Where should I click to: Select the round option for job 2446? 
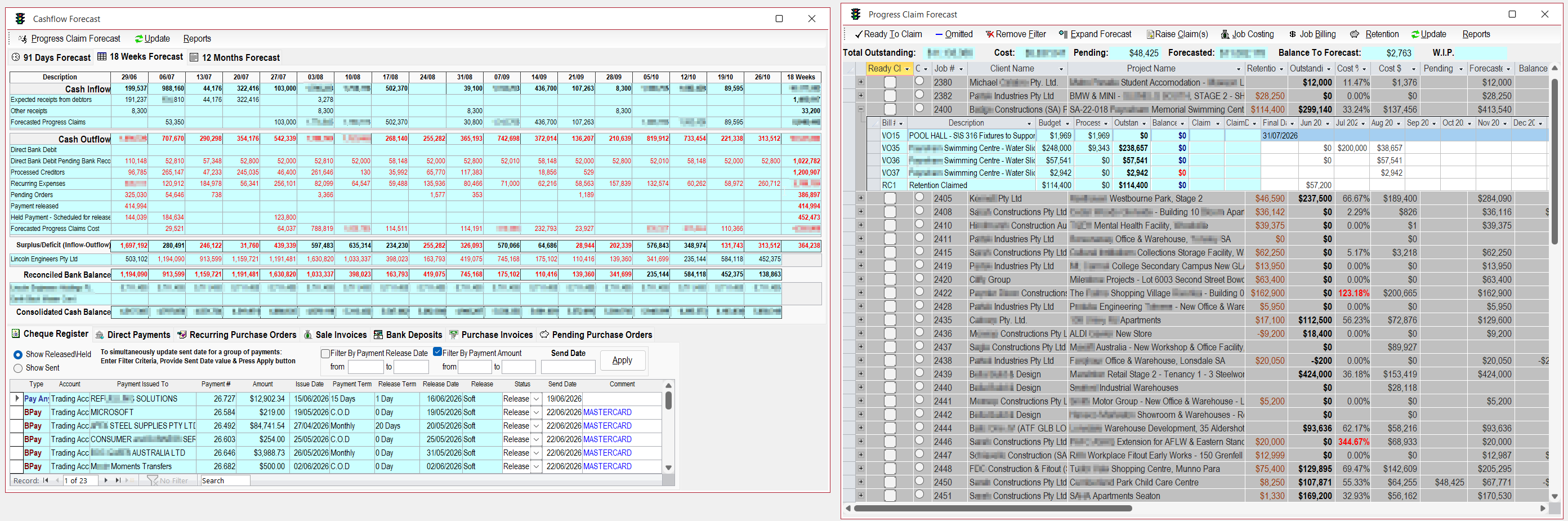(919, 441)
